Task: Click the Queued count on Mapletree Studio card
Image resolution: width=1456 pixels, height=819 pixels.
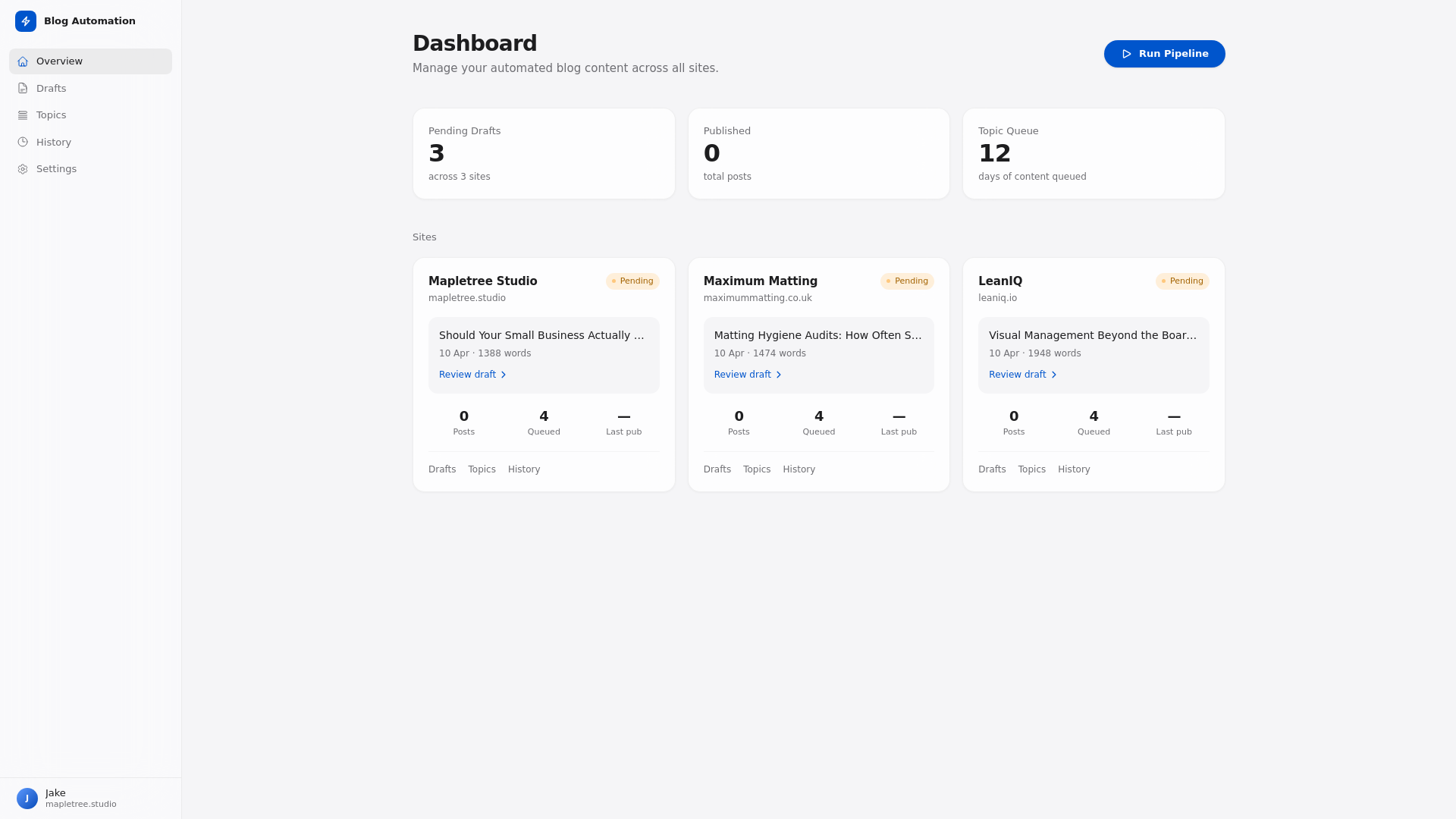Action: (544, 416)
